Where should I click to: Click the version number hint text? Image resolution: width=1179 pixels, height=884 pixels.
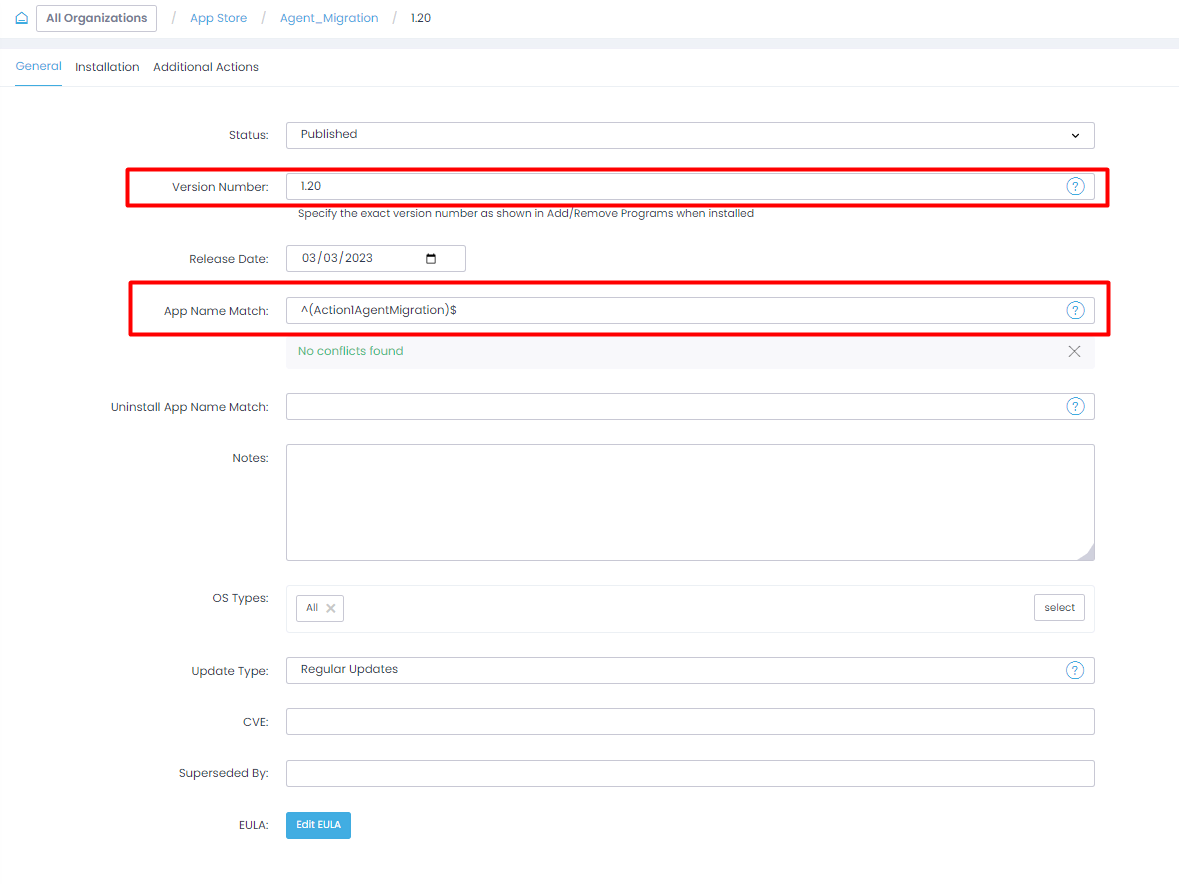pos(526,213)
